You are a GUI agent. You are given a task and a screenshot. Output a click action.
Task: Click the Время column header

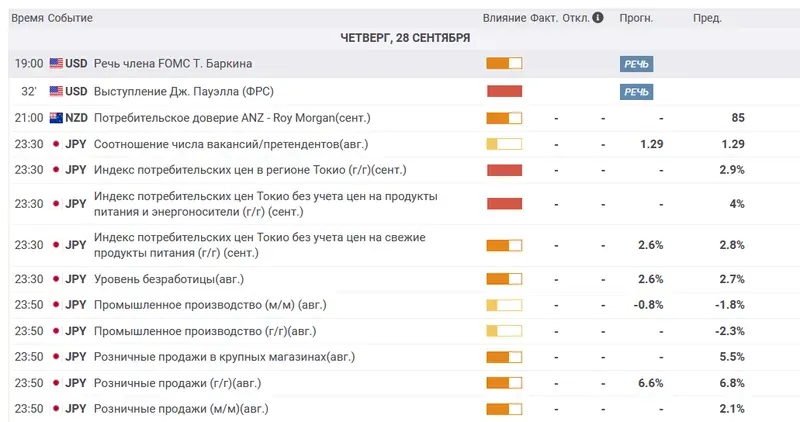click(28, 18)
